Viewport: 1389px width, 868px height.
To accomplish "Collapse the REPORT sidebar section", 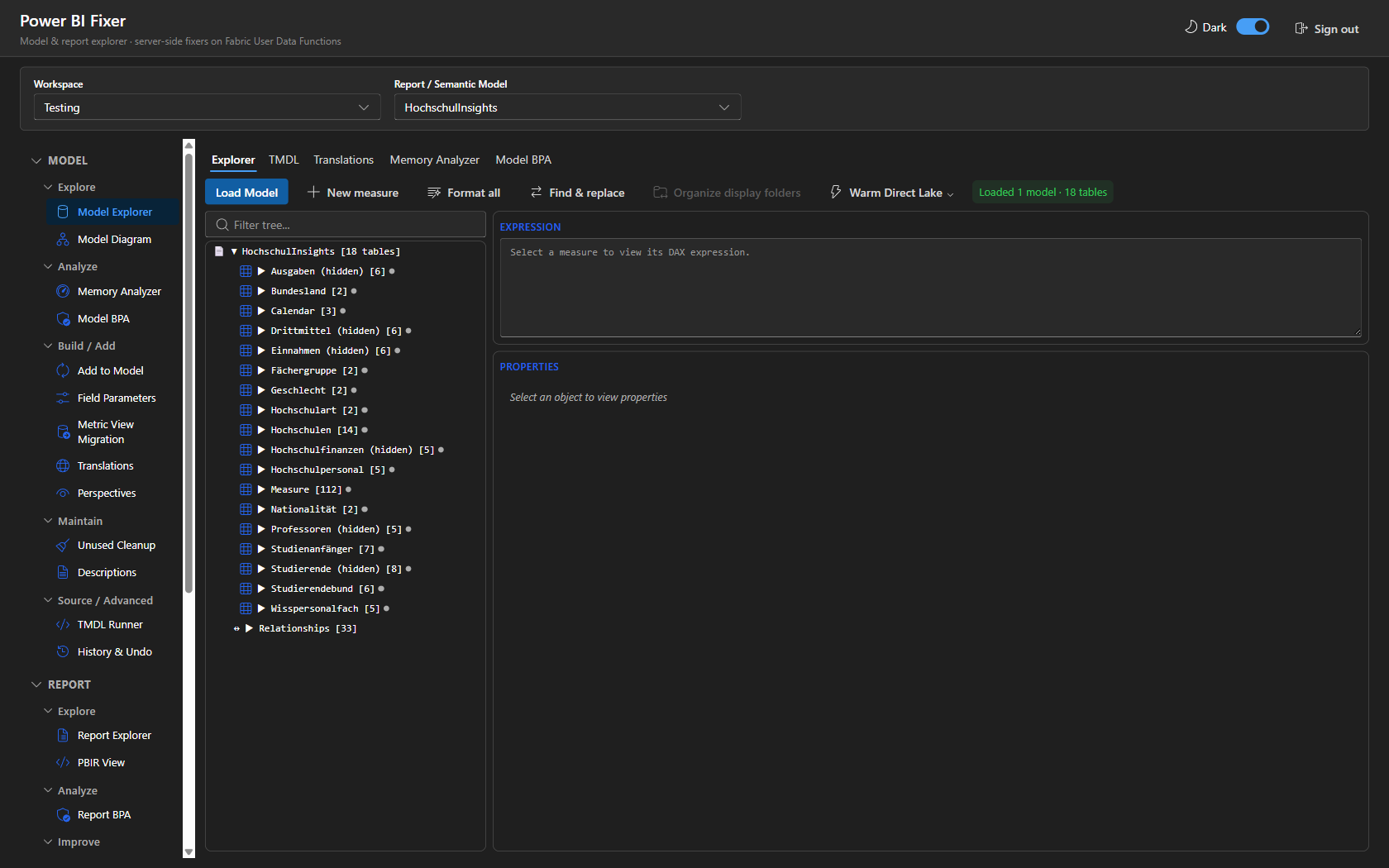I will coord(36,684).
